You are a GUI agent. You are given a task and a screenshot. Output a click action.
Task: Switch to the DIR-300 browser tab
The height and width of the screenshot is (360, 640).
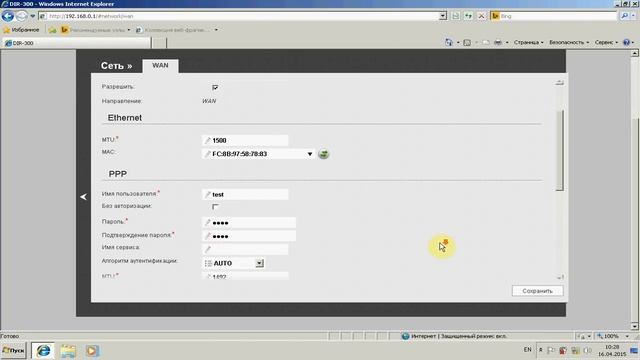[76, 43]
